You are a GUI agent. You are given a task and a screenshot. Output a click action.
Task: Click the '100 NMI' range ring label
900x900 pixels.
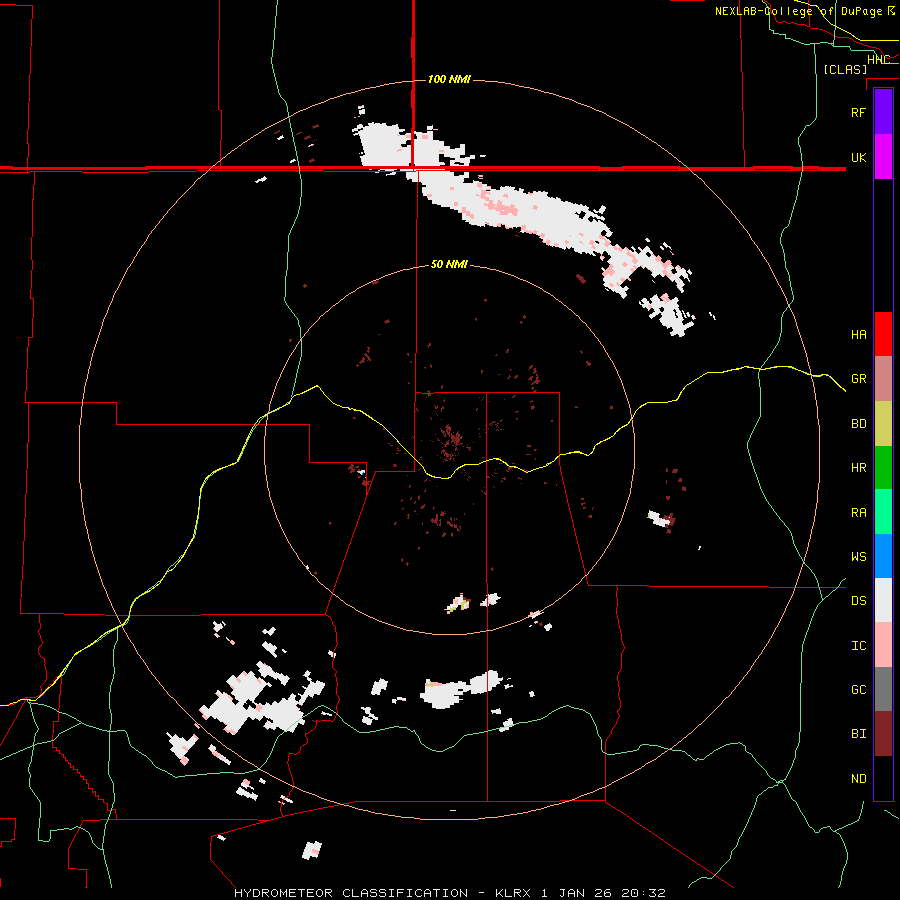pyautogui.click(x=449, y=79)
